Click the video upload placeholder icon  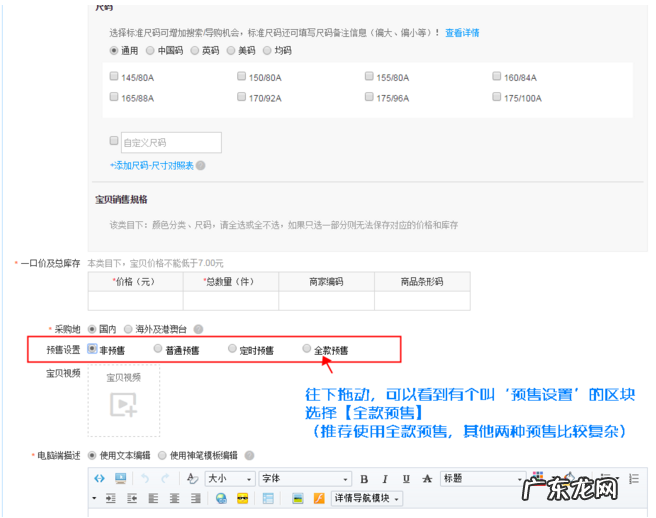123,405
